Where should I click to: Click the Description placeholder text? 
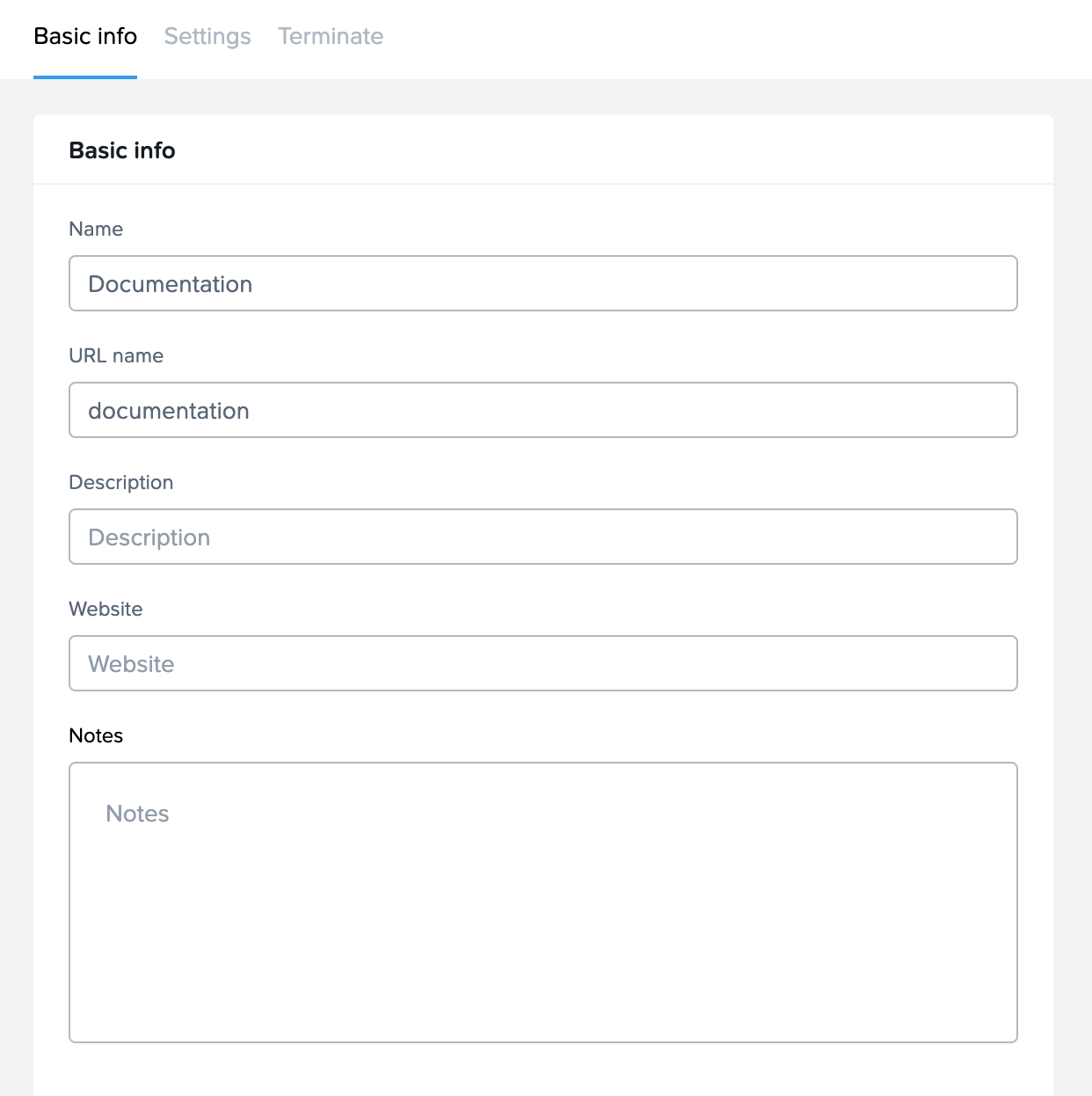148,537
